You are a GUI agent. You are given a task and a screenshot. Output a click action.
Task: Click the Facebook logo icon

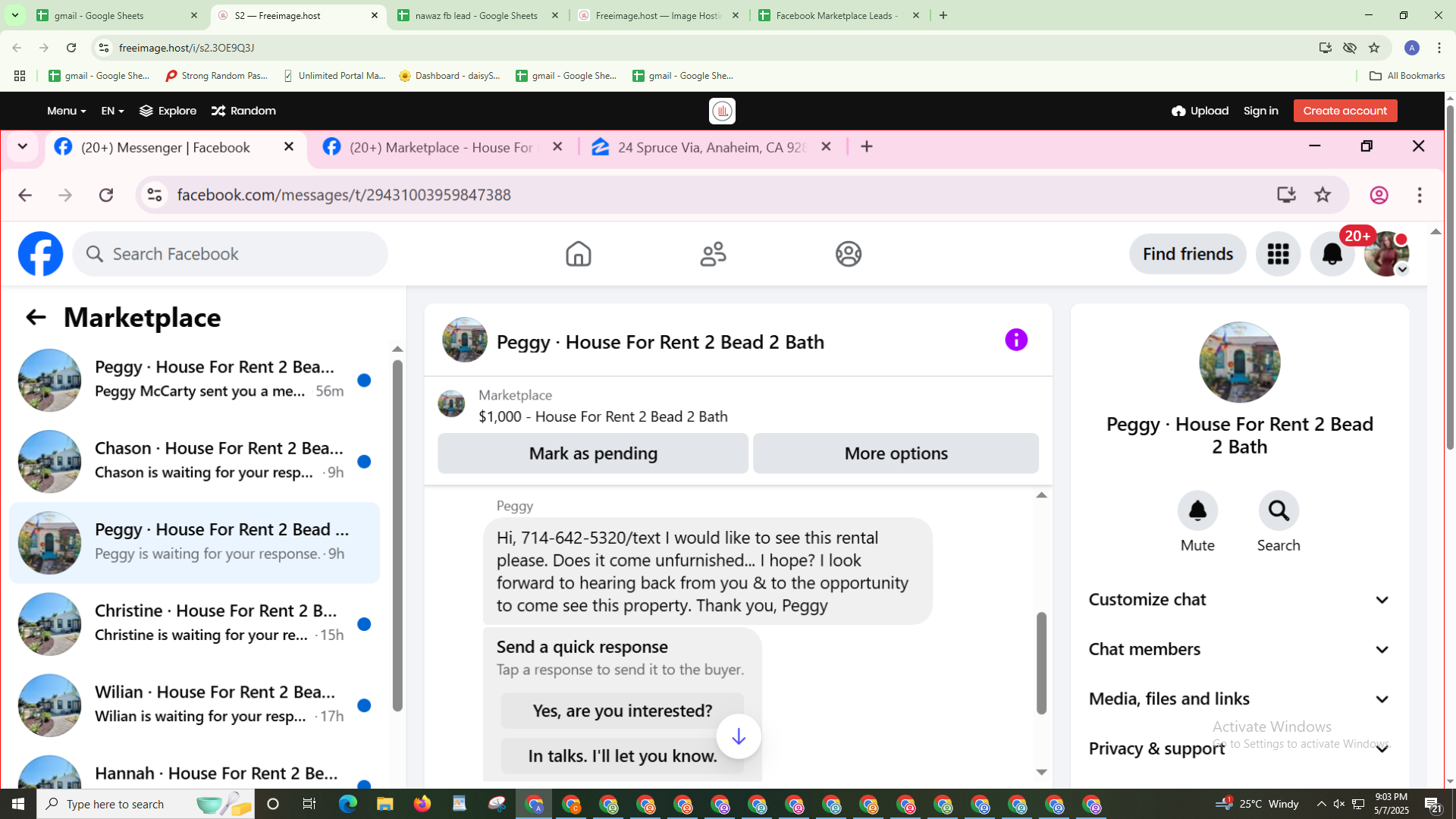pyautogui.click(x=41, y=254)
